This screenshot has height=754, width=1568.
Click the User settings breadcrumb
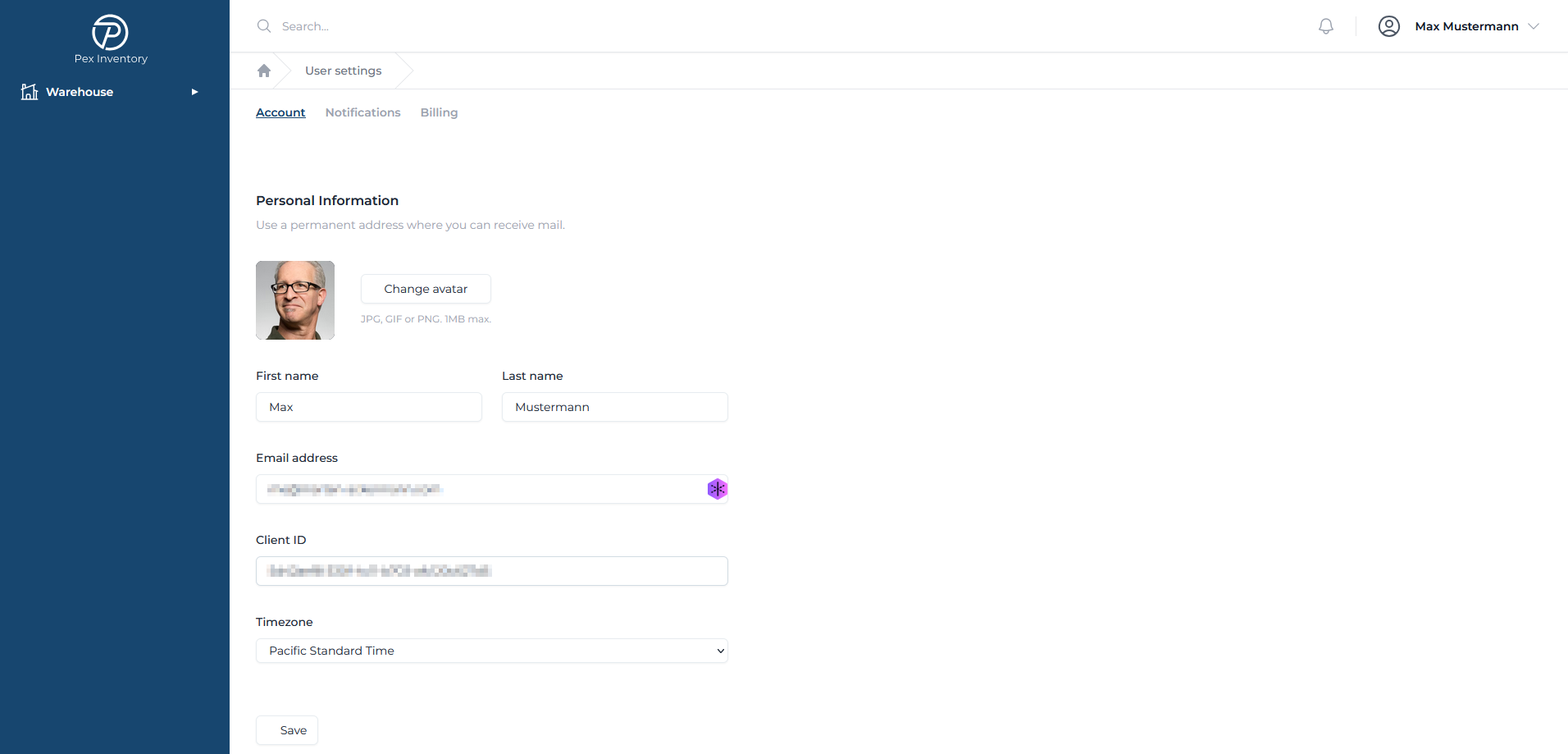343,71
